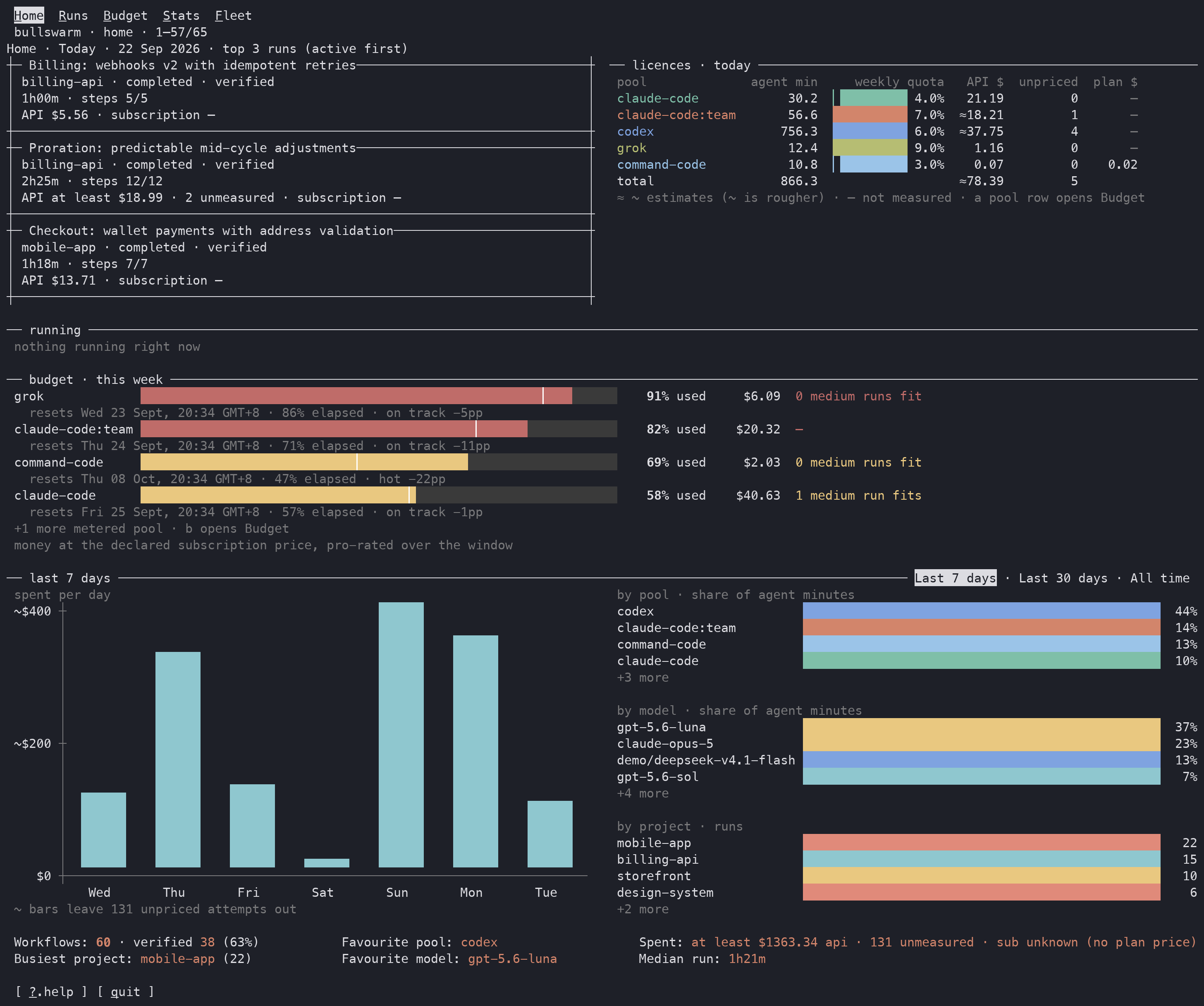Click '1 medium run fits' text

858,495
